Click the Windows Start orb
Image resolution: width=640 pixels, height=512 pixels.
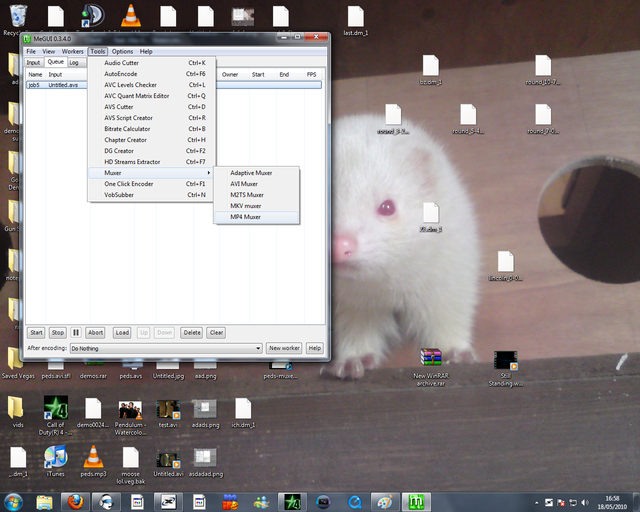tap(13, 502)
